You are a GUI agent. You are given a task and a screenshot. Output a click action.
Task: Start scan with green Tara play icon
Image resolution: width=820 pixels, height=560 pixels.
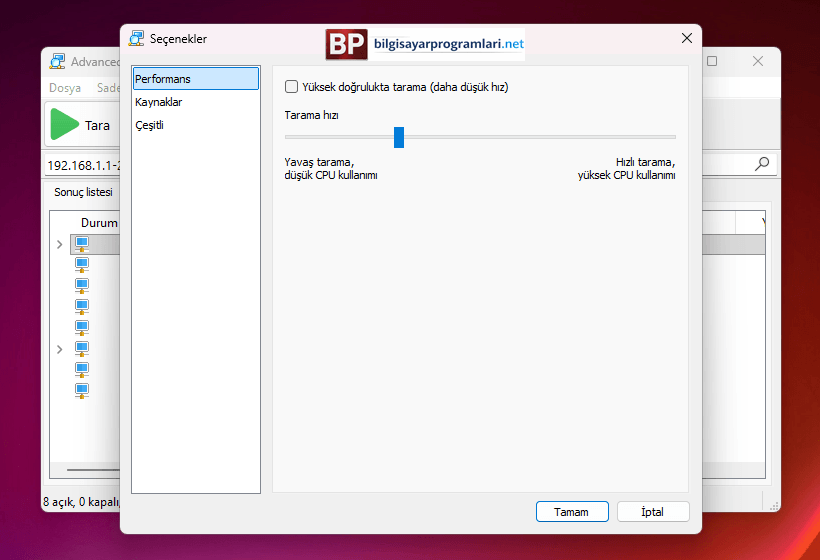[x=64, y=124]
